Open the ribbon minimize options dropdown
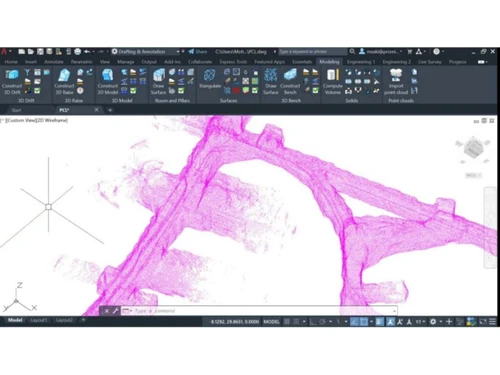This screenshot has width=500, height=375. [x=482, y=62]
